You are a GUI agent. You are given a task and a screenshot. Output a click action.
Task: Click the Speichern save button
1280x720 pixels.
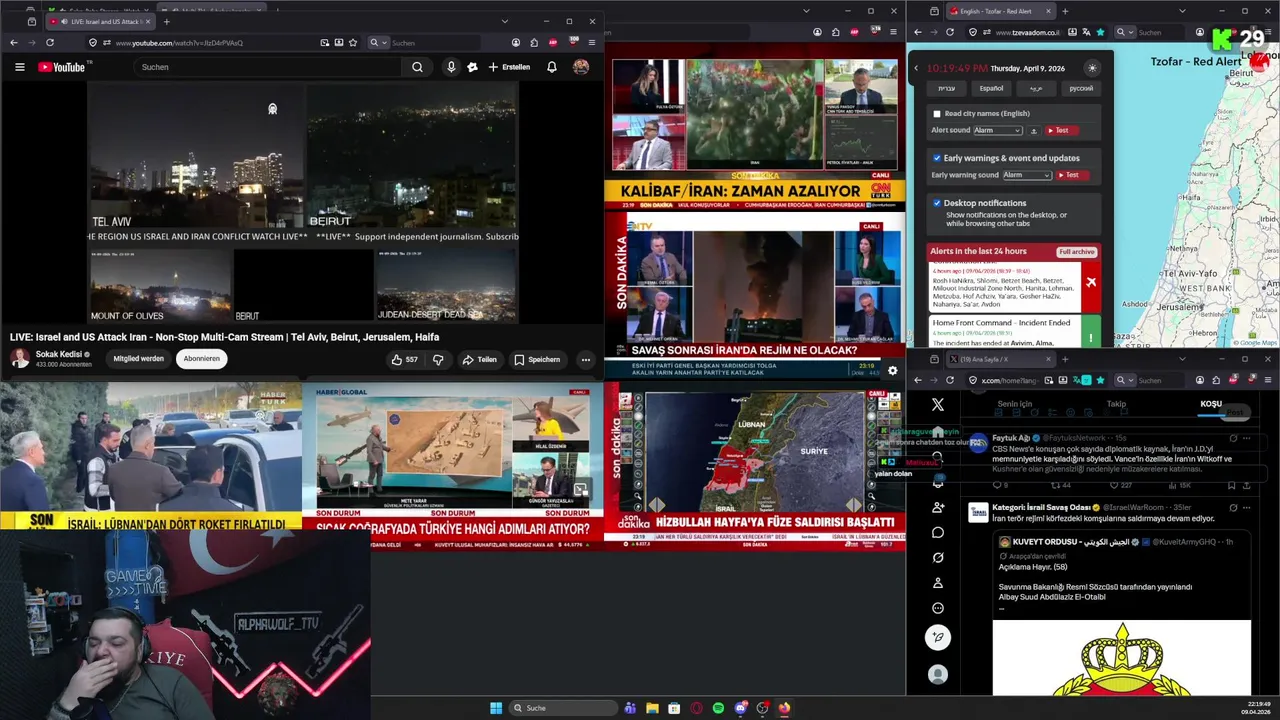537,359
